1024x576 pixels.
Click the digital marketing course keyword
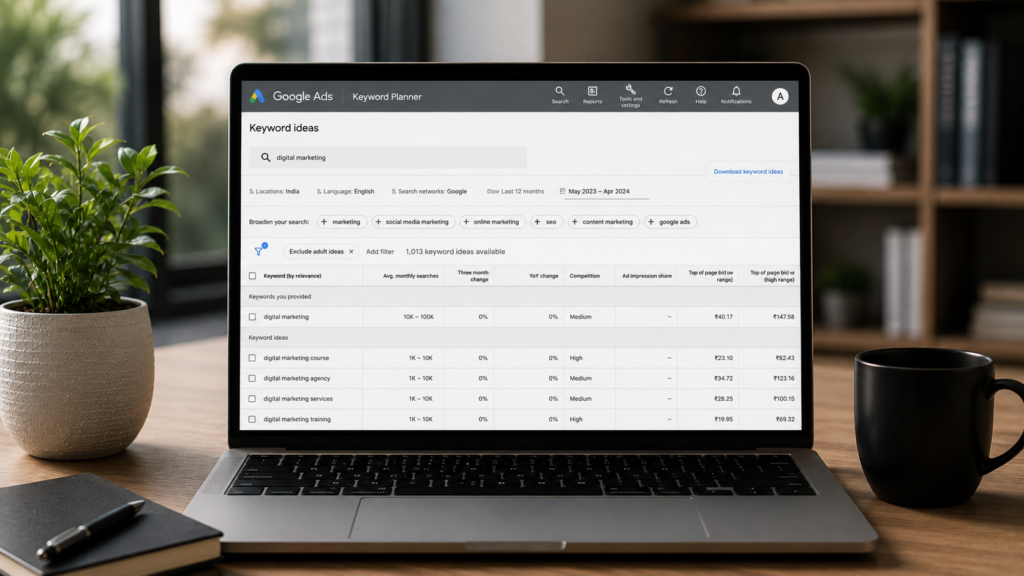(x=296, y=358)
